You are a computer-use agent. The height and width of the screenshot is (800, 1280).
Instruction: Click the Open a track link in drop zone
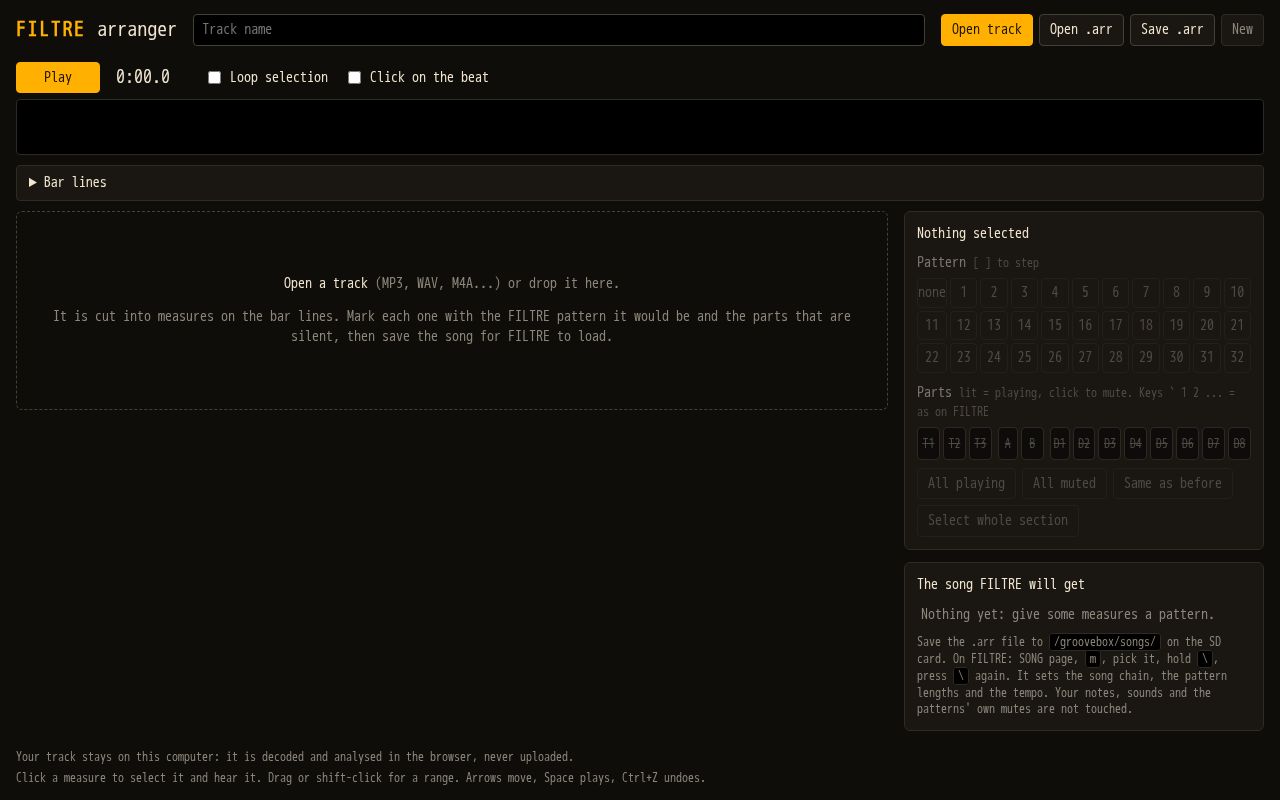(326, 283)
